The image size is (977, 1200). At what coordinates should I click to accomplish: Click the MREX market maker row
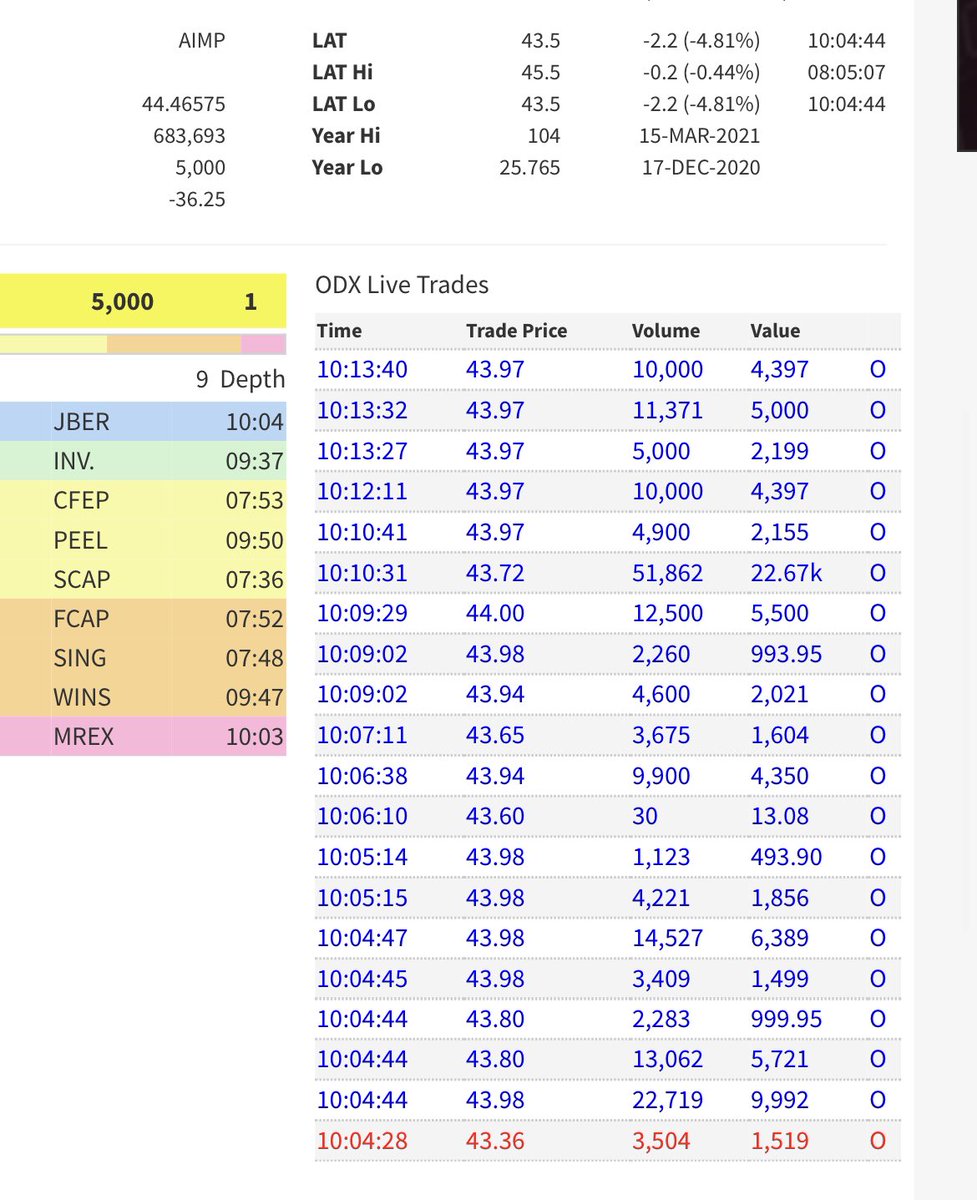(143, 737)
